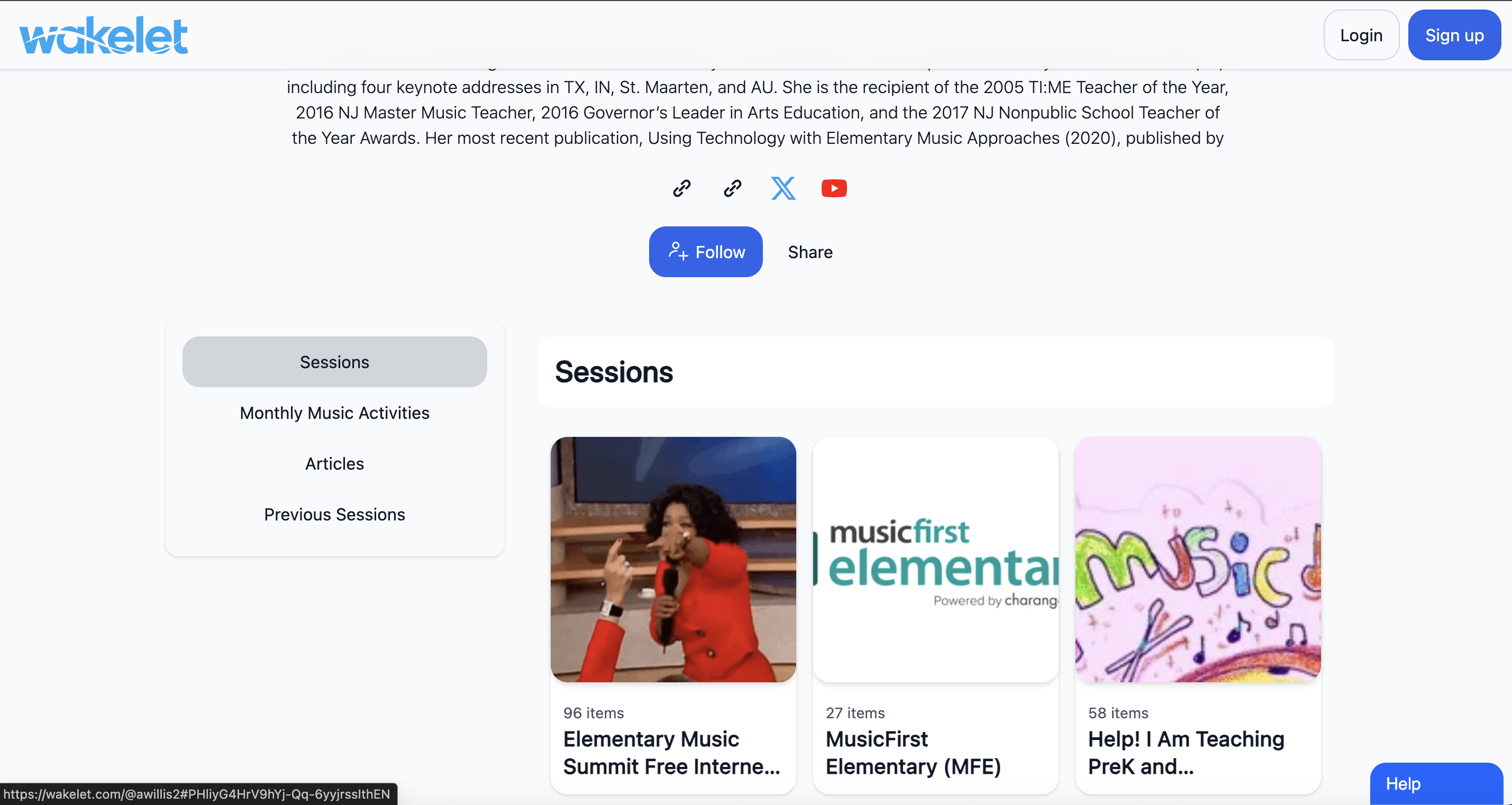Click the bio line starting 'the Year Awards'
Screen dimensions: 1512x805
pyautogui.click(x=757, y=138)
